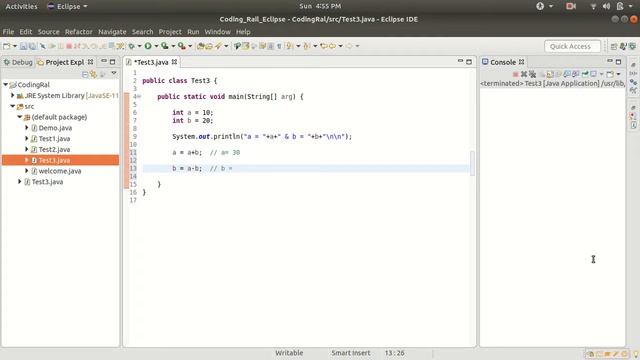The image size is (640, 360).
Task: Open the Run menu
Action: [193, 32]
